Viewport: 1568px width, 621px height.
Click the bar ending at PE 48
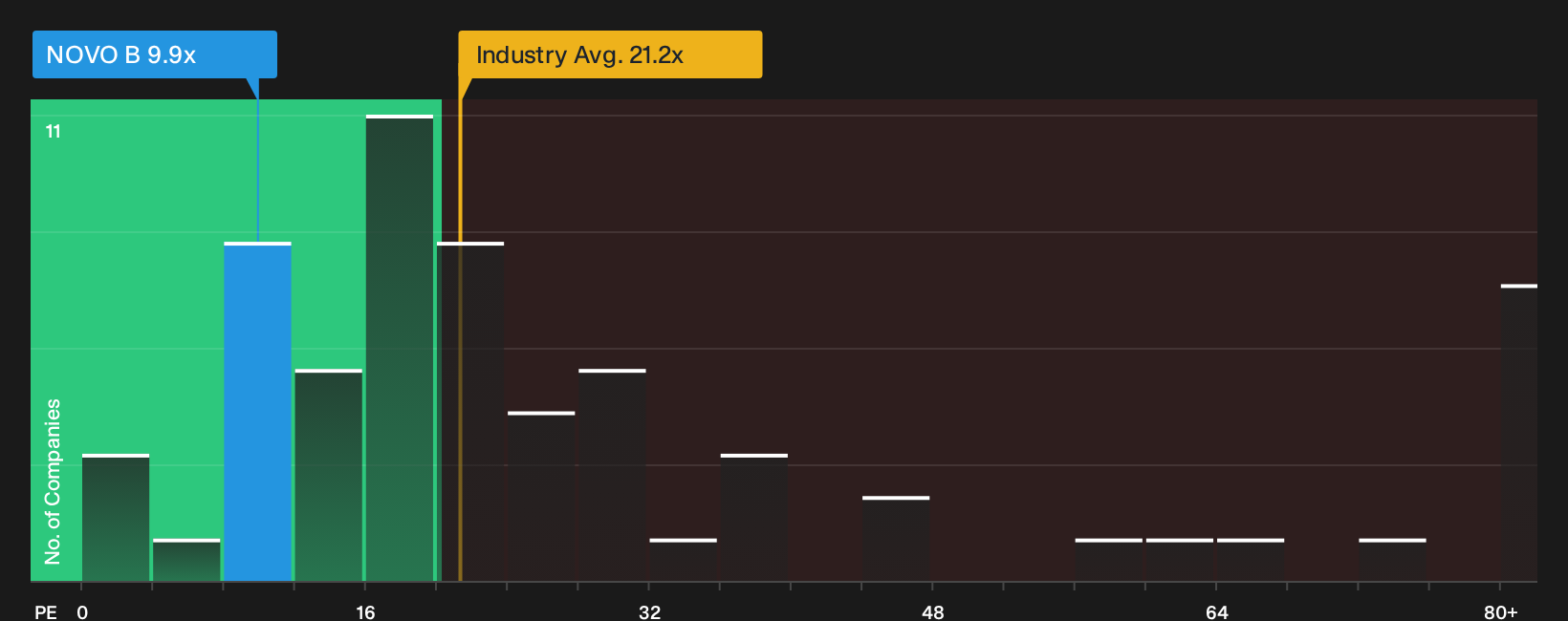coord(896,539)
